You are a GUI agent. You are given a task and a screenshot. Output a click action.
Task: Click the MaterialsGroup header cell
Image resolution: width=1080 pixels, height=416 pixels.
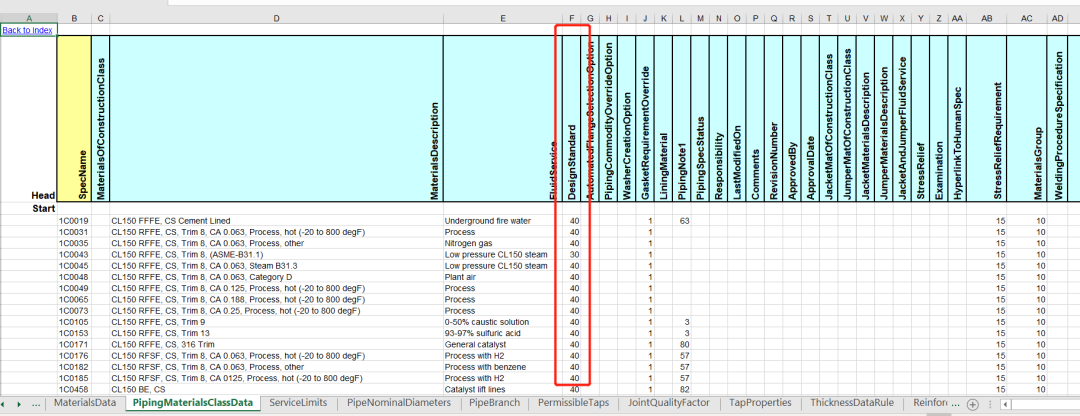[1026, 118]
